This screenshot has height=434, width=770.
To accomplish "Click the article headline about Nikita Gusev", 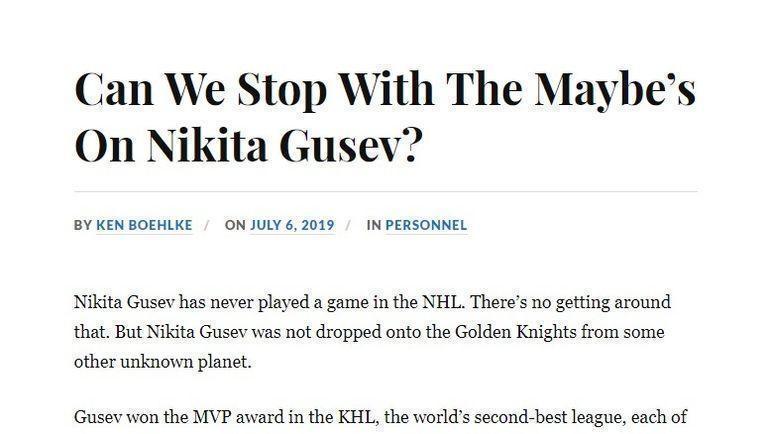I will [x=384, y=117].
